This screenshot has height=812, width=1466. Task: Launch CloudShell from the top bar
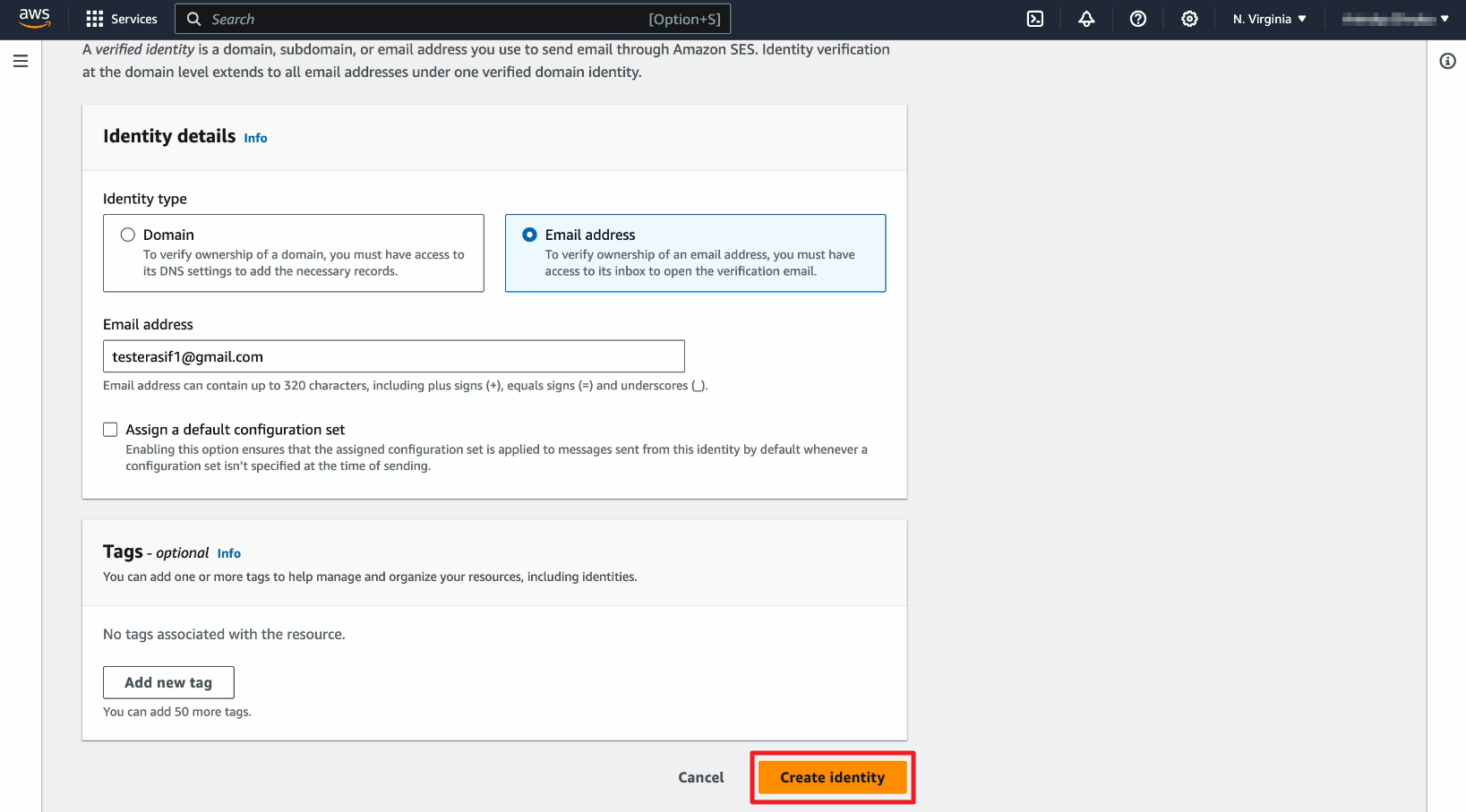[1034, 19]
